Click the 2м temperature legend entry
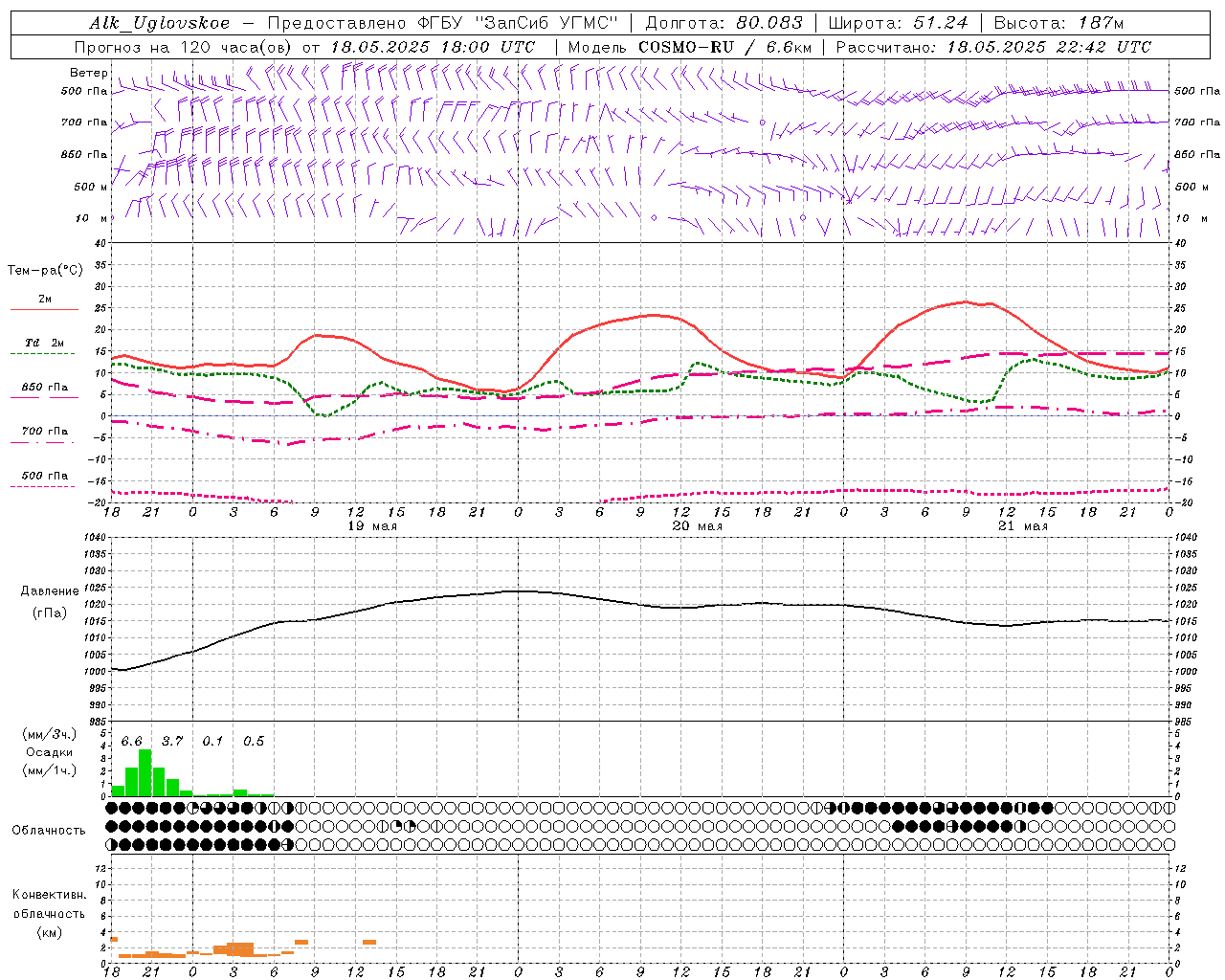This screenshot has width=1225, height=980. [x=45, y=299]
